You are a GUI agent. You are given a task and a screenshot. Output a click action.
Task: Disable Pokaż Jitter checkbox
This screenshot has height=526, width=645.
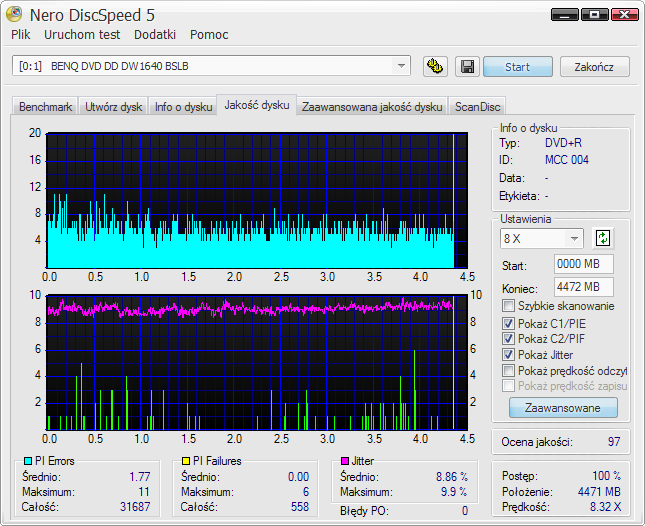pos(508,355)
